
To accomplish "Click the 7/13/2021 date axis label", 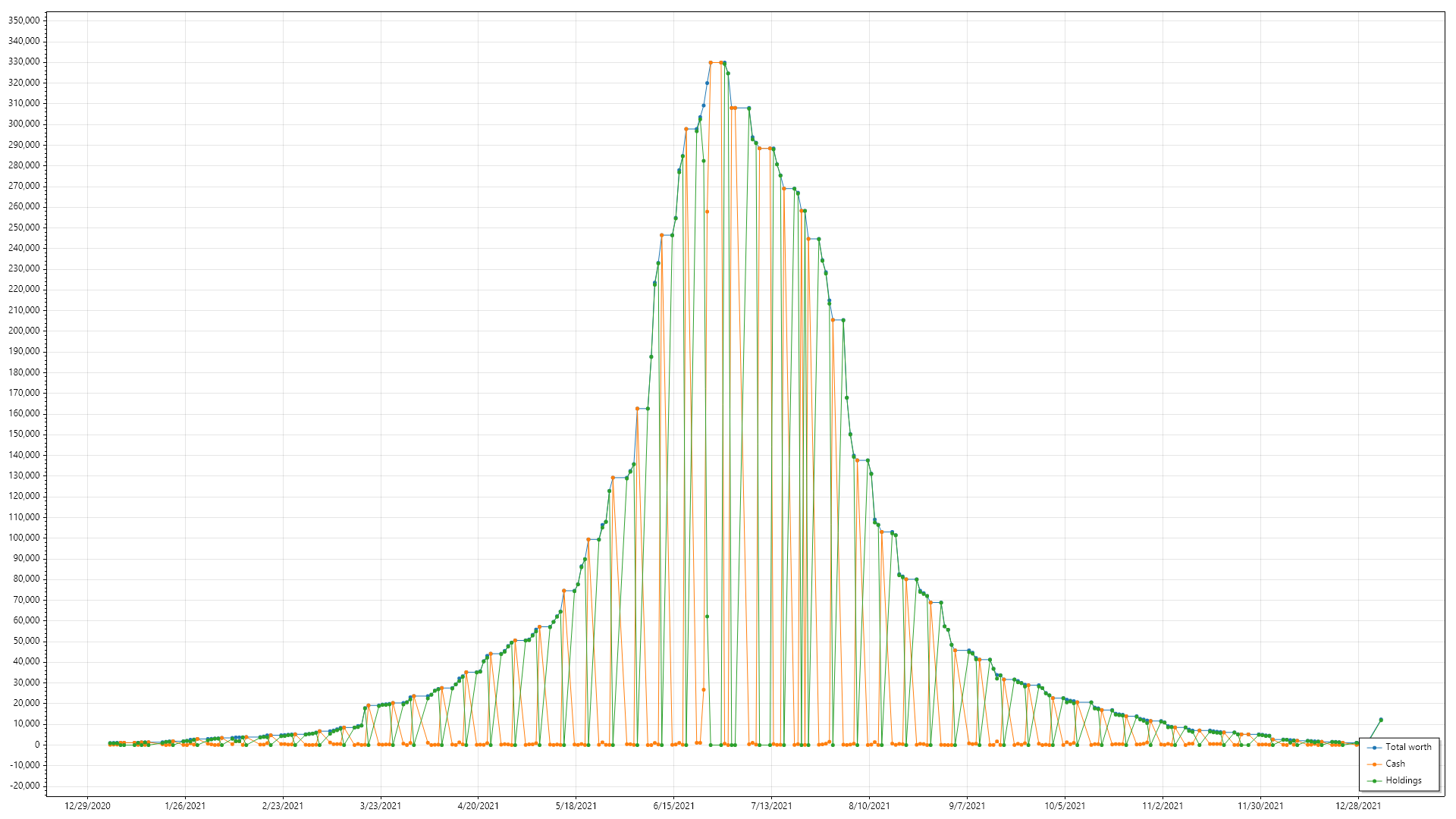I will coord(771,806).
